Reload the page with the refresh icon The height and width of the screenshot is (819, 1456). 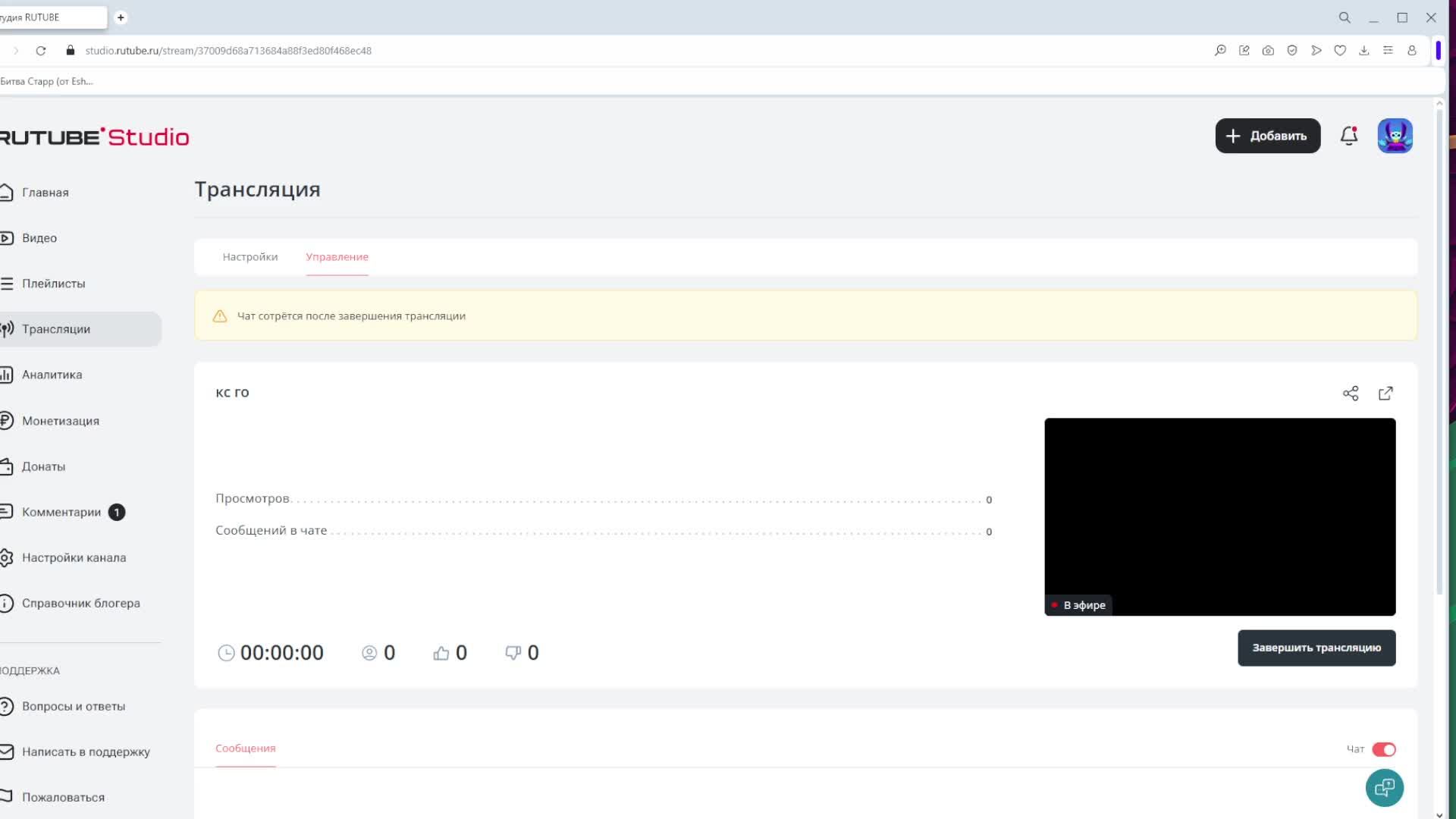pos(41,51)
